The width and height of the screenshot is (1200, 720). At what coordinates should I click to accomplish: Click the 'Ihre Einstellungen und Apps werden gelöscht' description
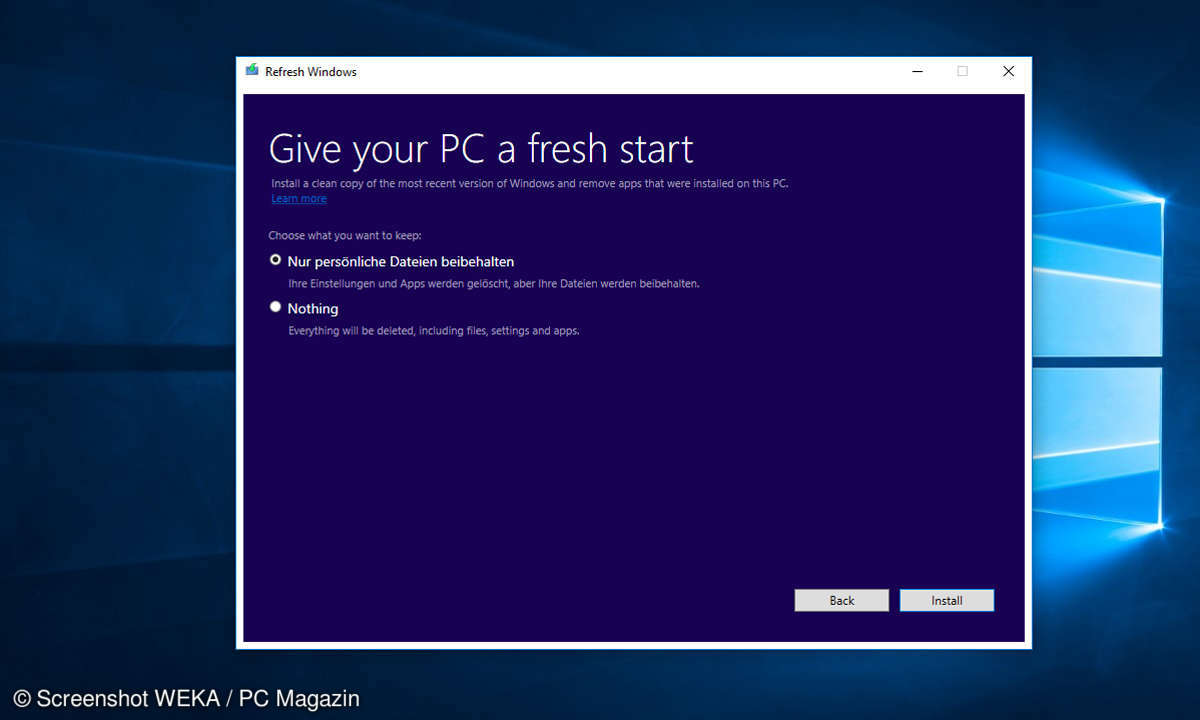point(493,284)
